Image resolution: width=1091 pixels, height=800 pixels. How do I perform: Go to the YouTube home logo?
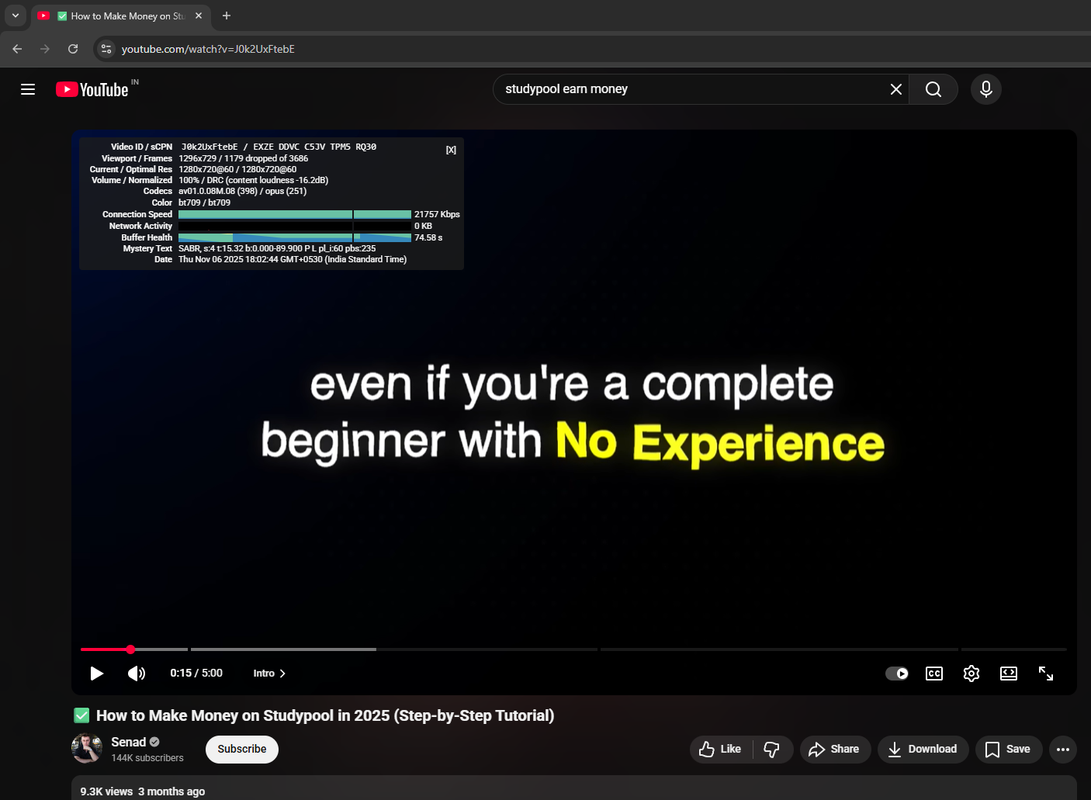tap(93, 90)
